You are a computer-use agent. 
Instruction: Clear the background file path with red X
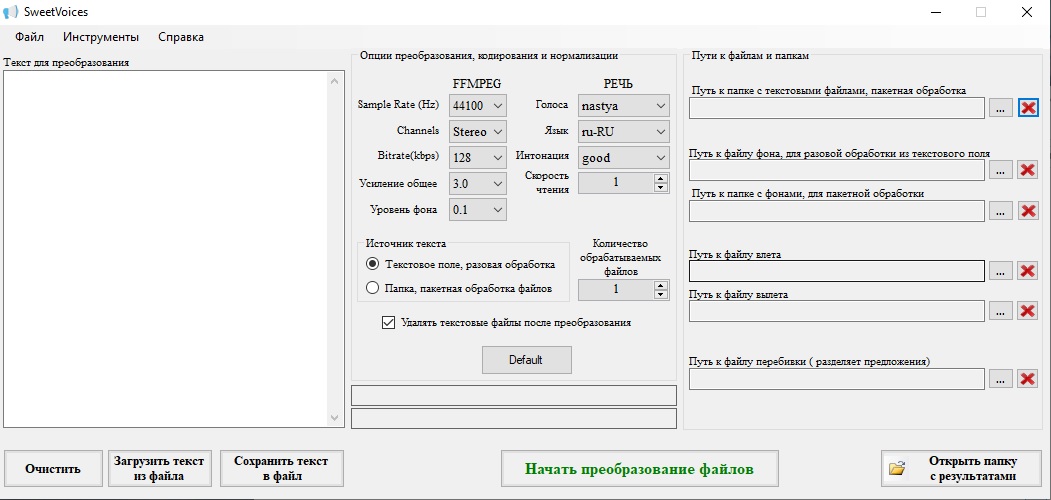point(1028,170)
